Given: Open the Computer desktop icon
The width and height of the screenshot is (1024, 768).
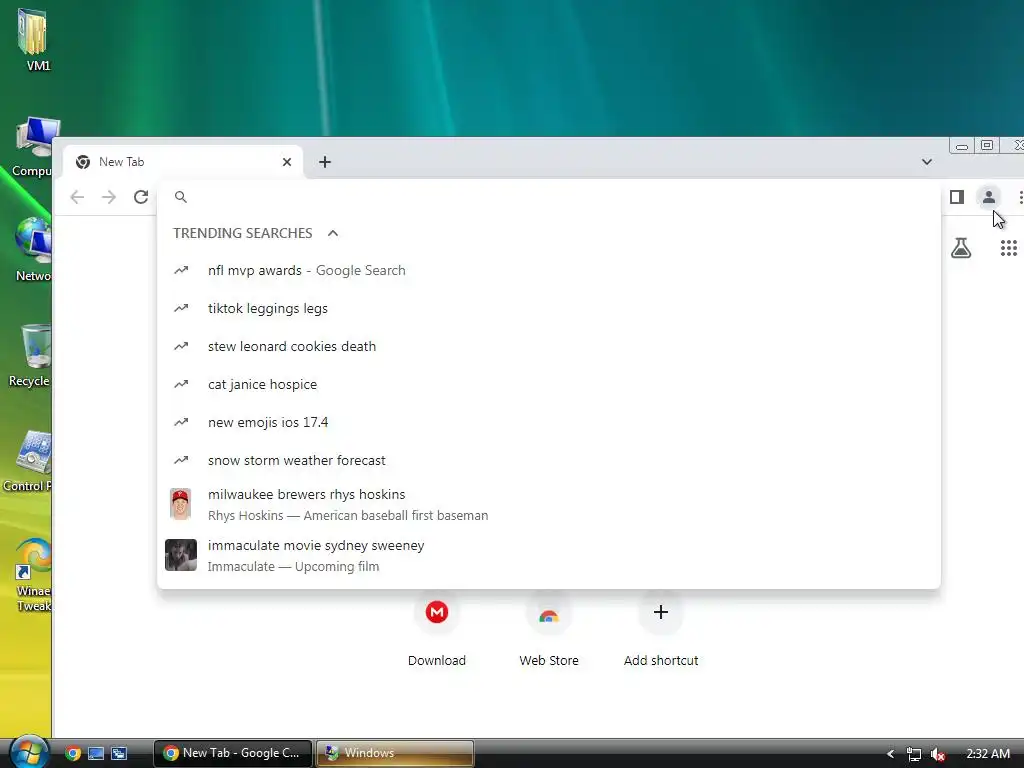Looking at the screenshot, I should (33, 147).
